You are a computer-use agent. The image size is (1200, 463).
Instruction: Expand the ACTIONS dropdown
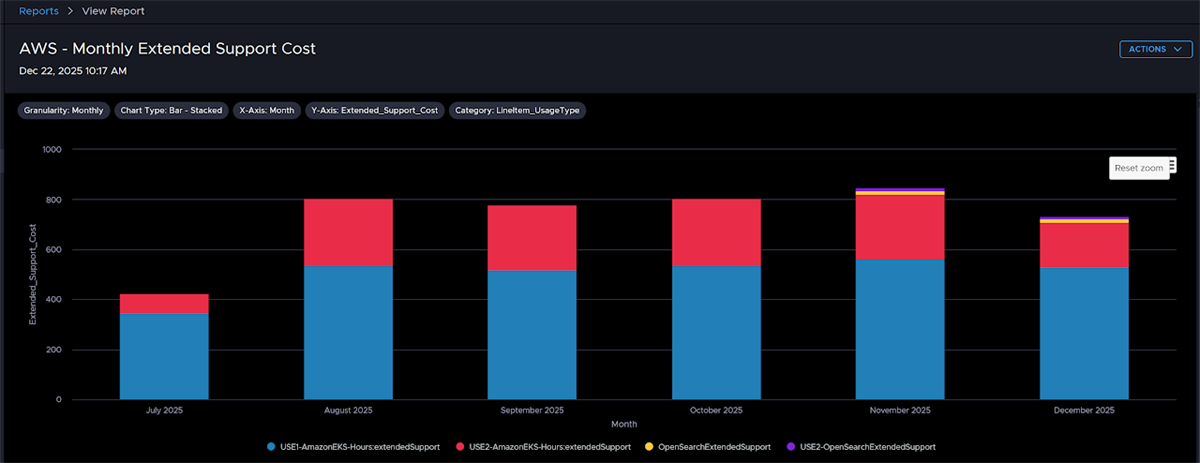(x=1154, y=49)
